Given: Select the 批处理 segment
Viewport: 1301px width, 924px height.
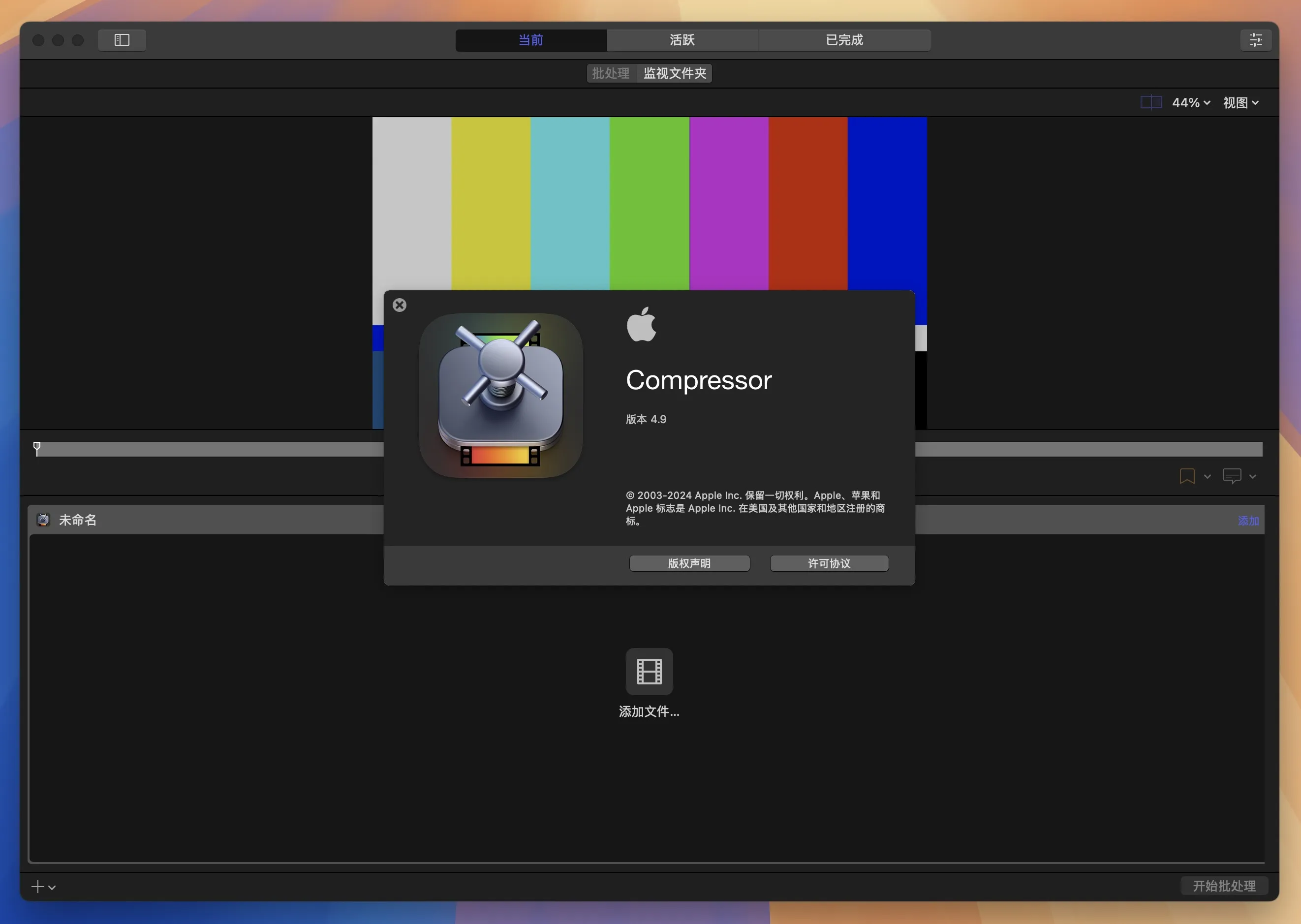Looking at the screenshot, I should click(x=611, y=73).
